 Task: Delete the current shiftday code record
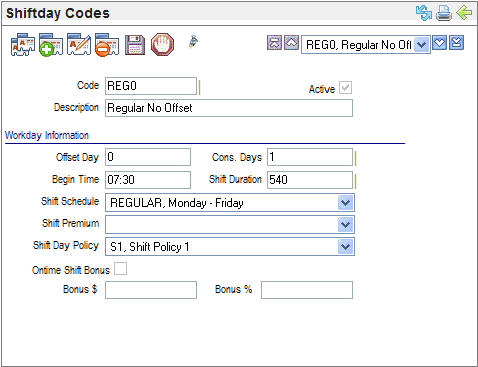point(107,44)
